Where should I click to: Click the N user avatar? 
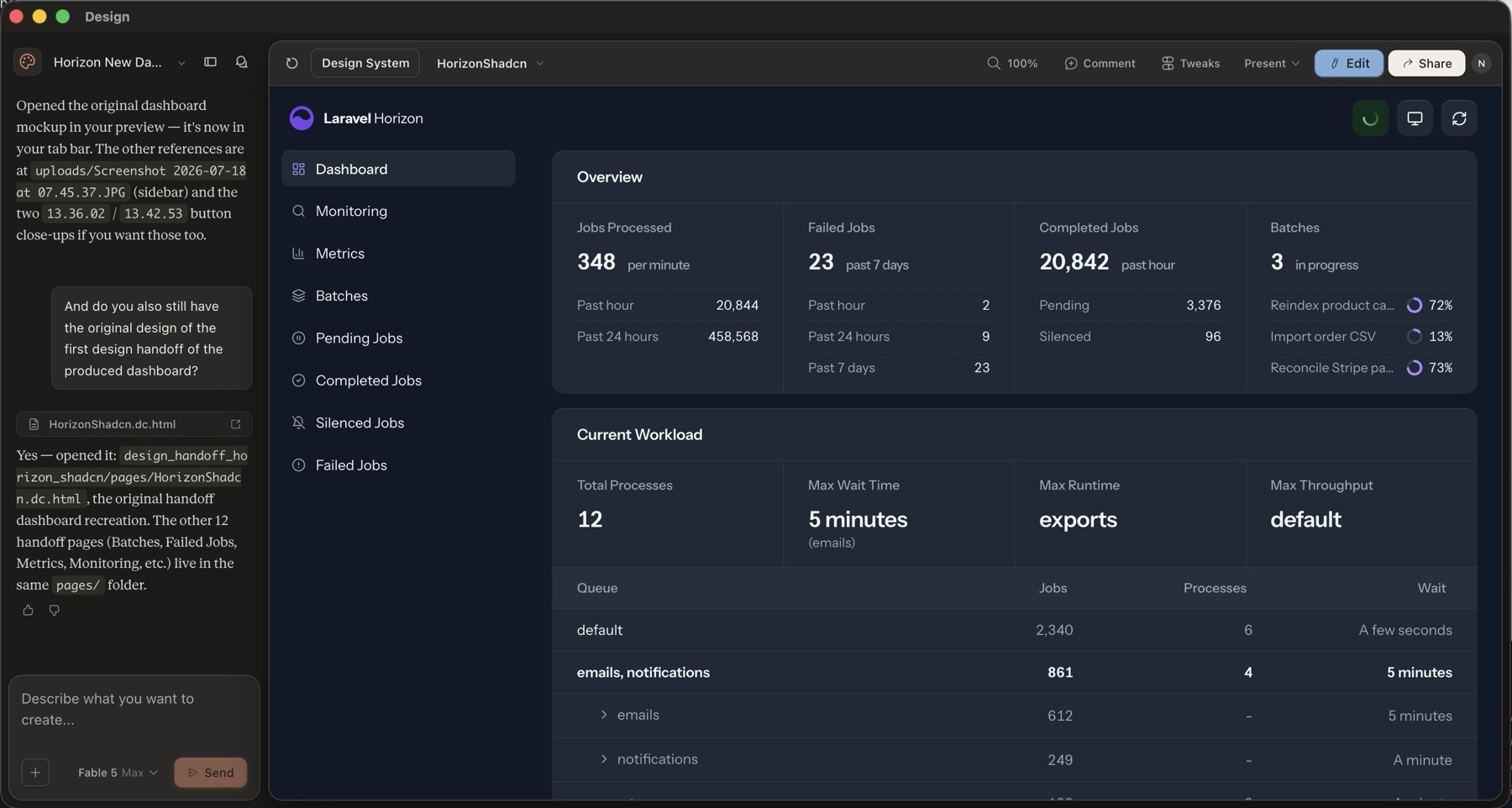1481,63
